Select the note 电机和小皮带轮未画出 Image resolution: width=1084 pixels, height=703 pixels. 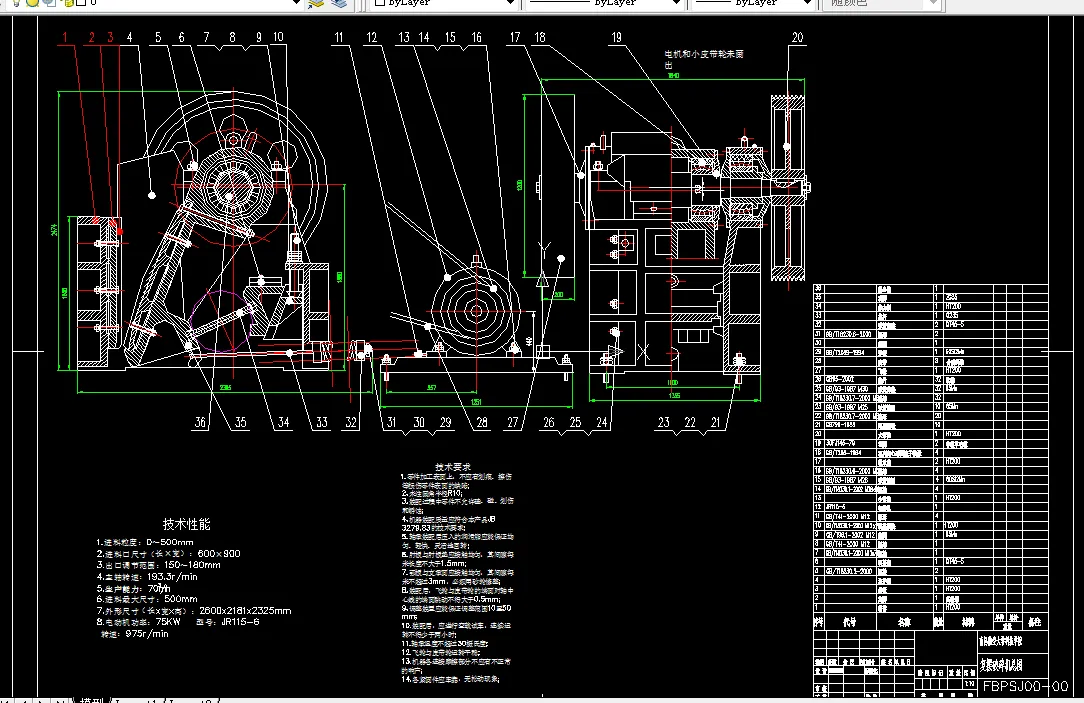703,59
